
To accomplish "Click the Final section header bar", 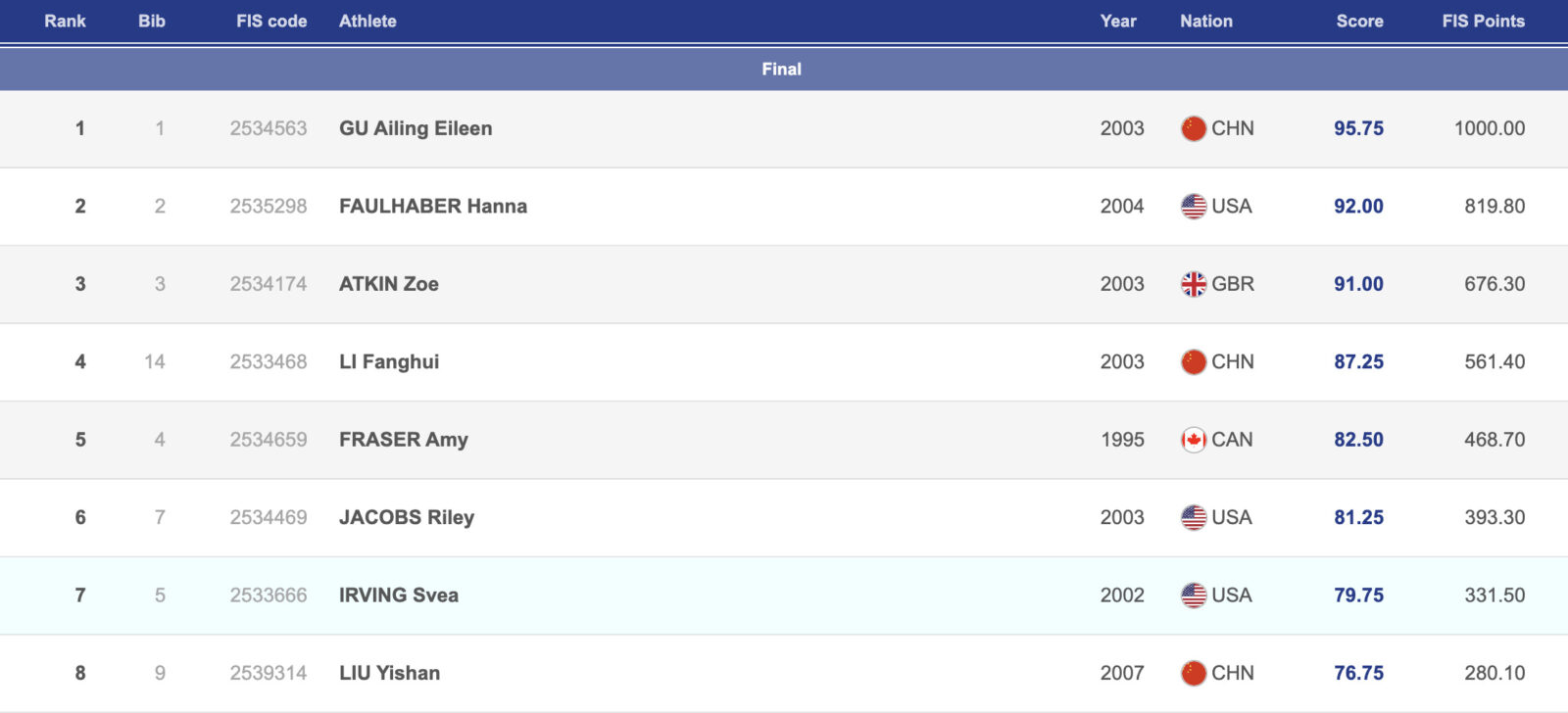I will pos(781,69).
